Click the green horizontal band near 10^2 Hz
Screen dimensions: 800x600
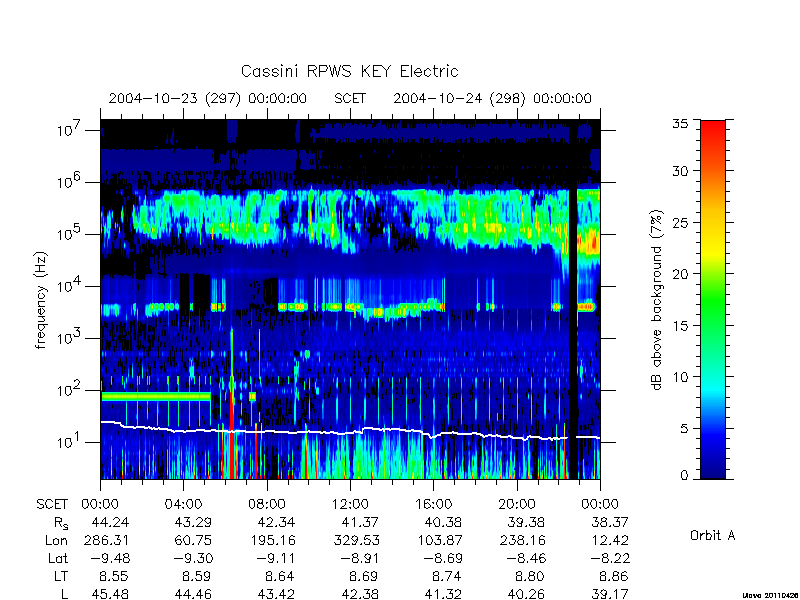[x=156, y=396]
